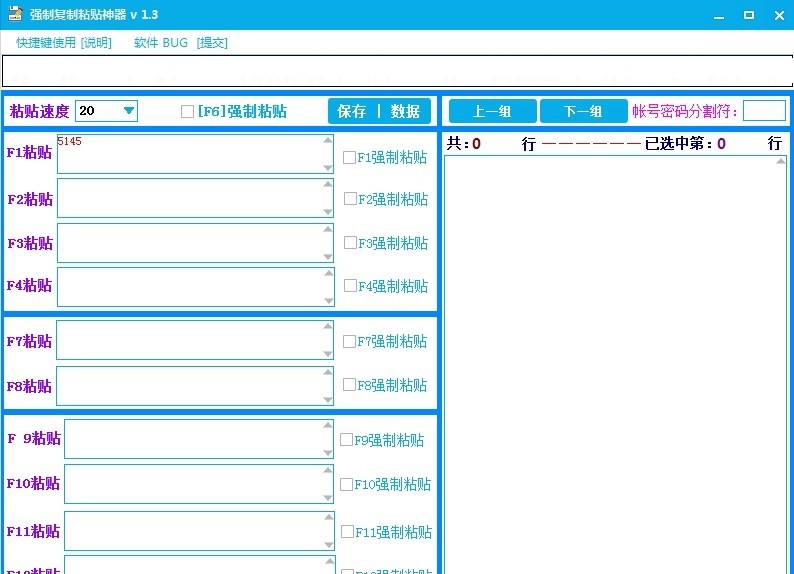Go to previous group with 上一组
This screenshot has height=574, width=794.
coord(492,111)
